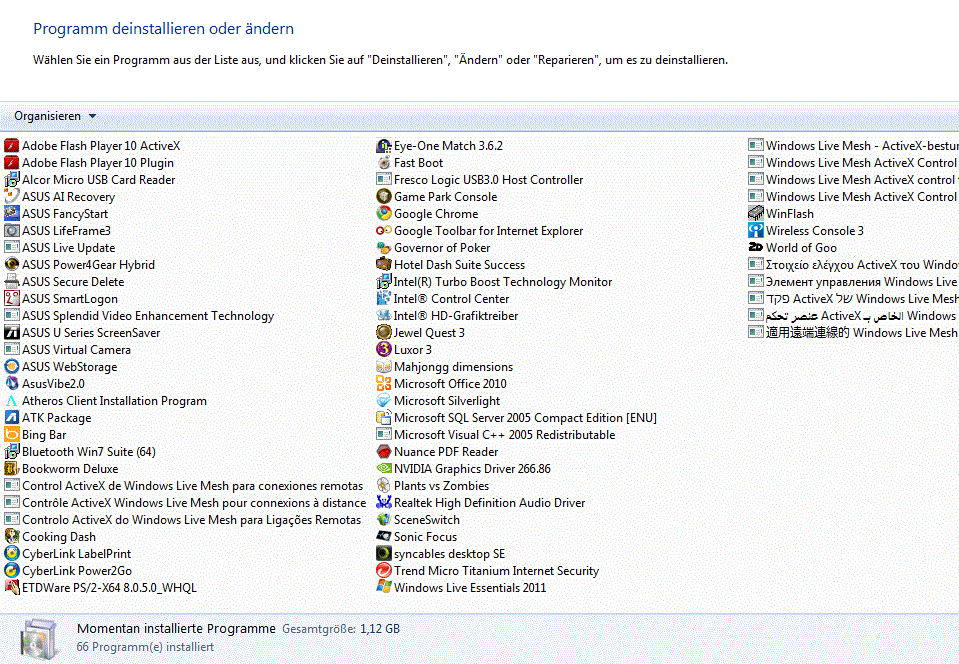Image resolution: width=959 pixels, height=664 pixels.
Task: Select Intel® HD-Grafiktreiber entry
Action: click(448, 315)
